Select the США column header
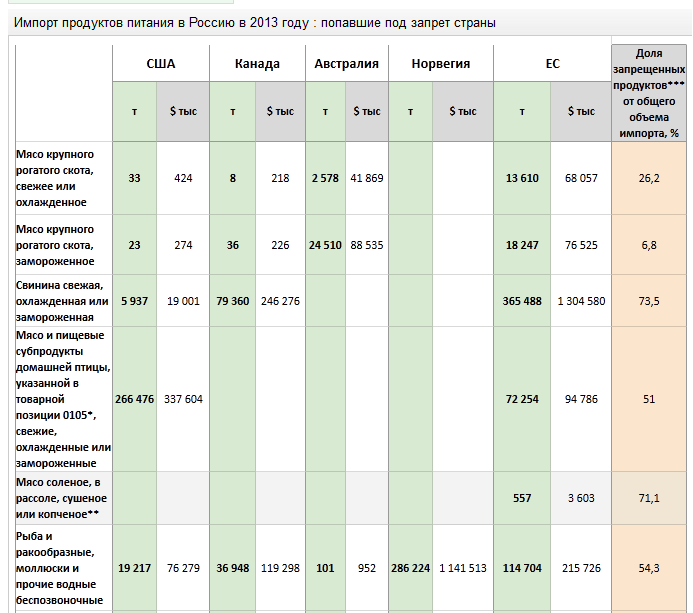The height and width of the screenshot is (613, 693). click(160, 64)
